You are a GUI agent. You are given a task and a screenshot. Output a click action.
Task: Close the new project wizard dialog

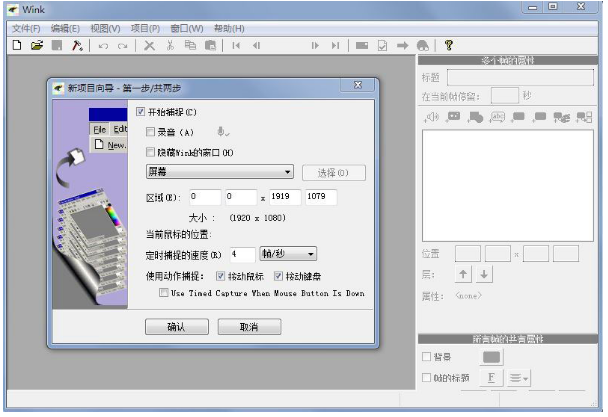pos(358,85)
